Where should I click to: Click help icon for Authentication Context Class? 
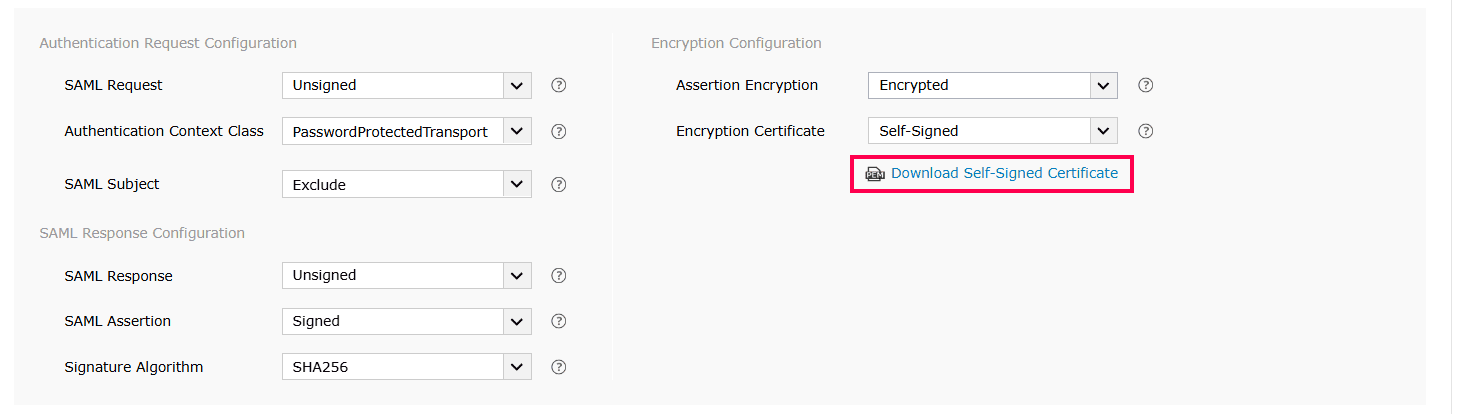tap(559, 131)
